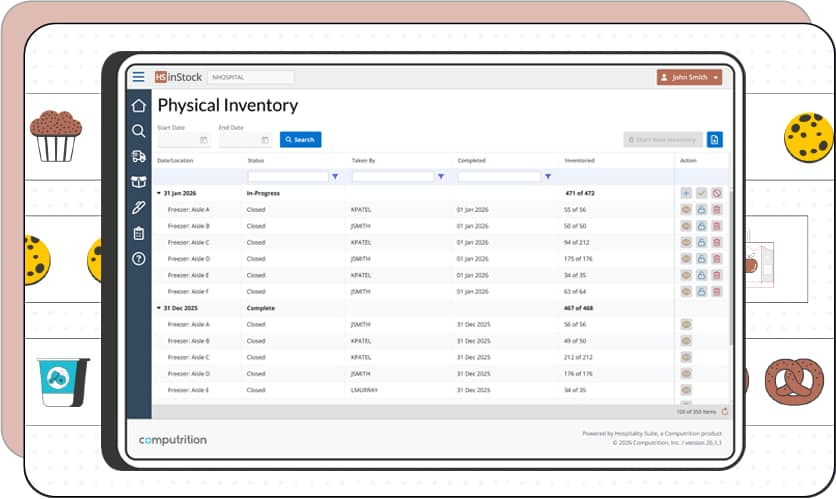
Task: Open the box inventory sidebar item
Action: (138, 182)
